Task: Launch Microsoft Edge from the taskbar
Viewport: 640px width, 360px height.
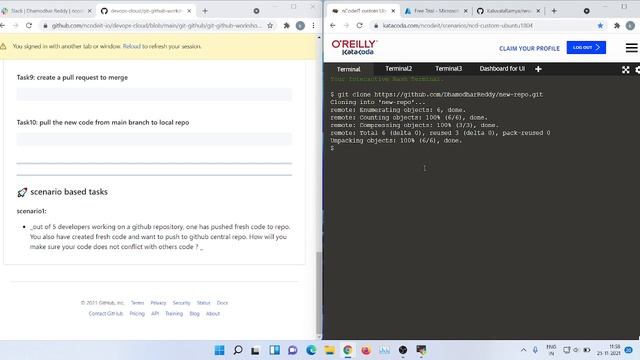Action: click(x=311, y=350)
